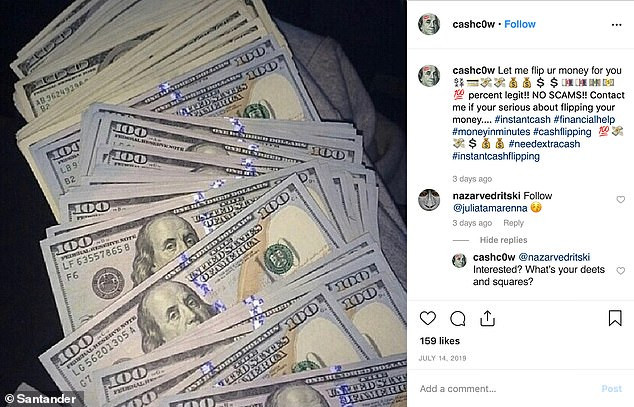Viewport: 634px width, 407px height.
Task: Open the #needextracash hashtag
Action: pyautogui.click(x=544, y=144)
